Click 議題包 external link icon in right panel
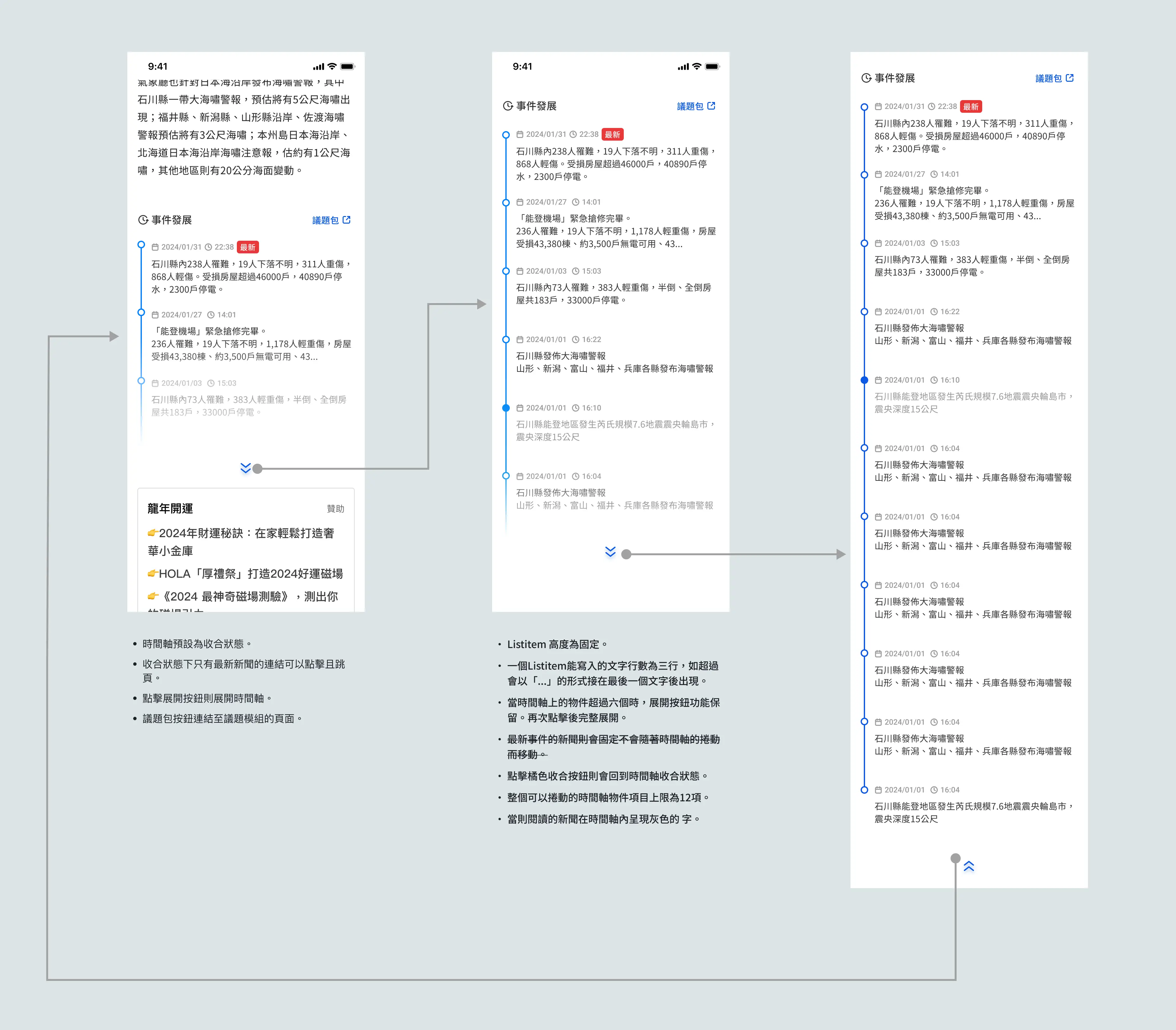 [x=1069, y=78]
